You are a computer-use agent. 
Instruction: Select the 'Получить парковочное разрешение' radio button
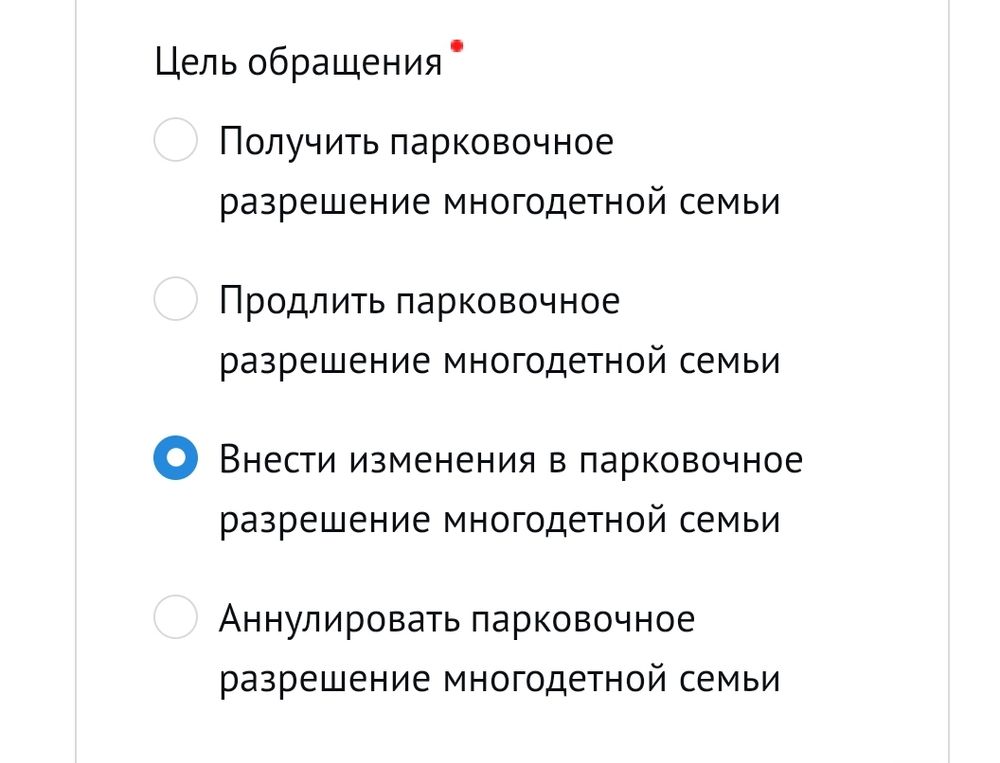tap(175, 141)
